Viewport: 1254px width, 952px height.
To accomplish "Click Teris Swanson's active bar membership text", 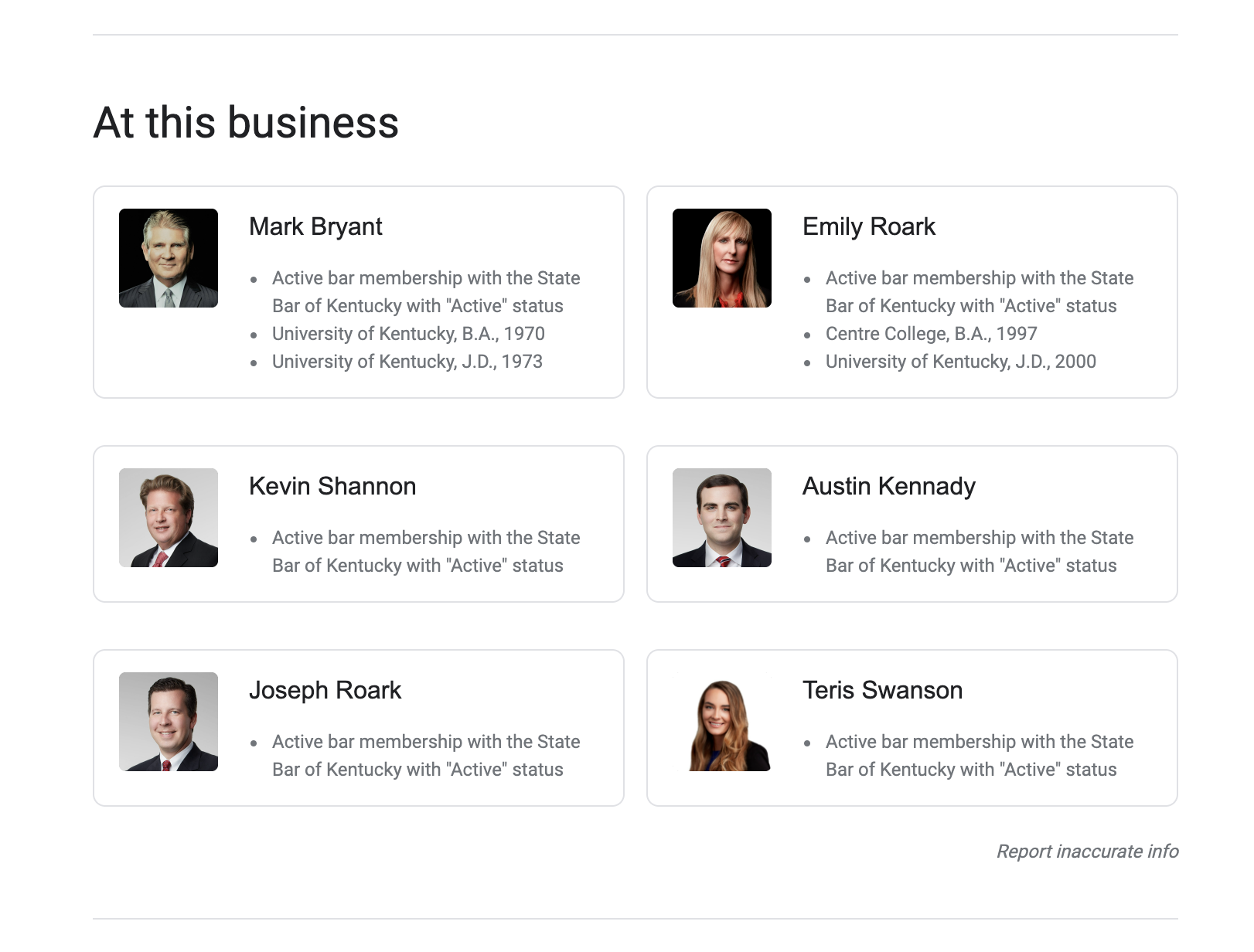I will [x=979, y=756].
